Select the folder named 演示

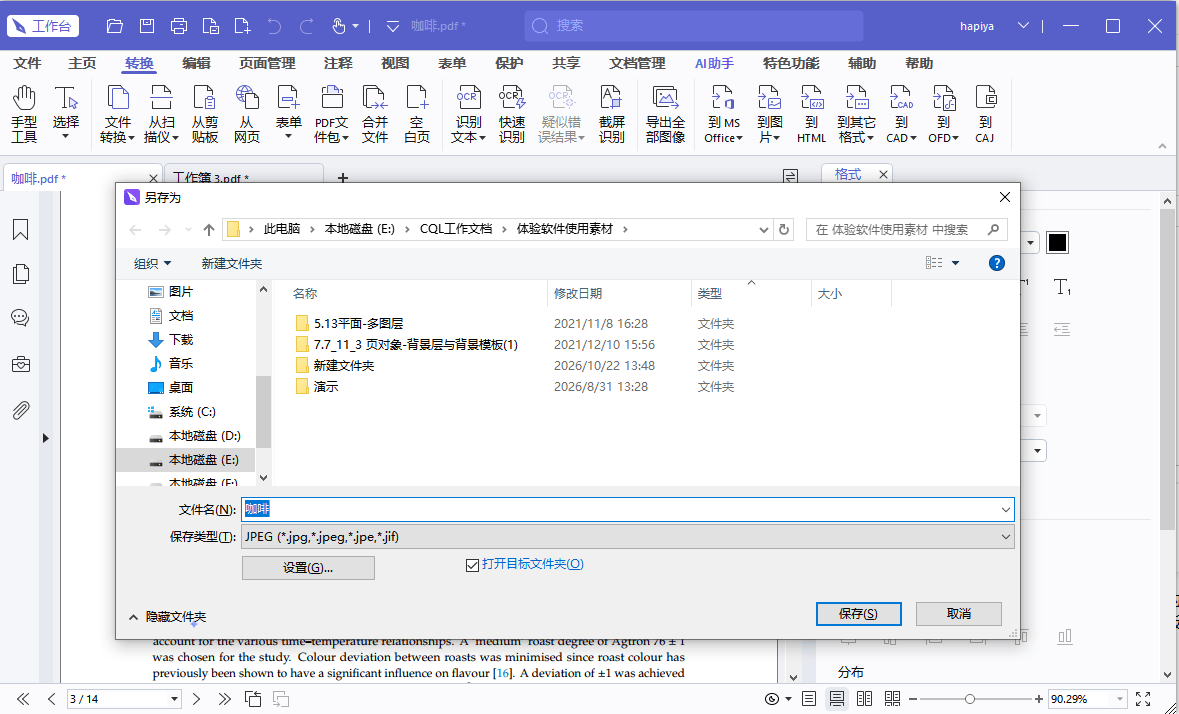pos(317,386)
